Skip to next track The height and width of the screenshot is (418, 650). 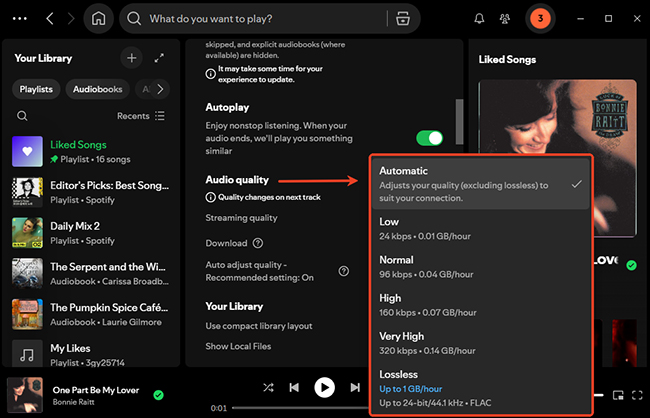(355, 387)
